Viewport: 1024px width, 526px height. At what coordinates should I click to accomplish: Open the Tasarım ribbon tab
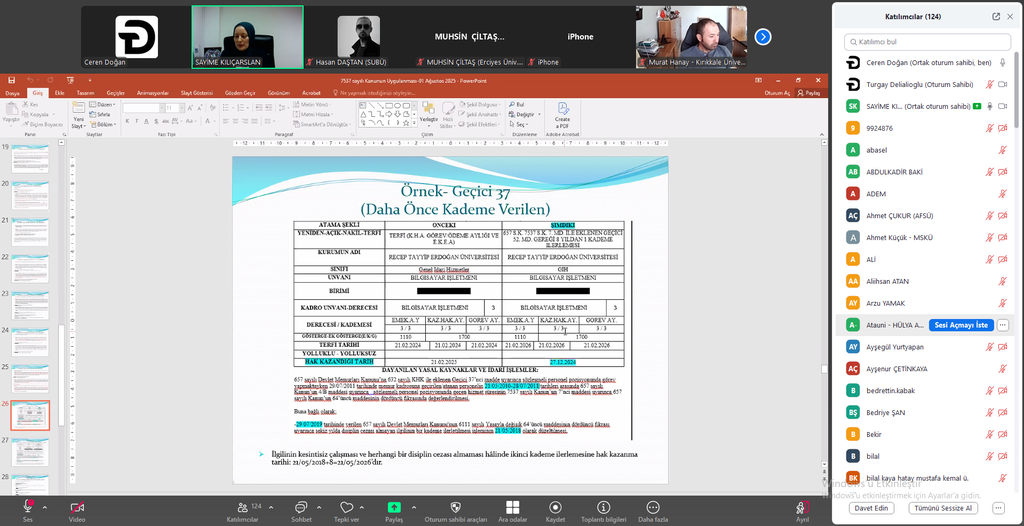(86, 93)
